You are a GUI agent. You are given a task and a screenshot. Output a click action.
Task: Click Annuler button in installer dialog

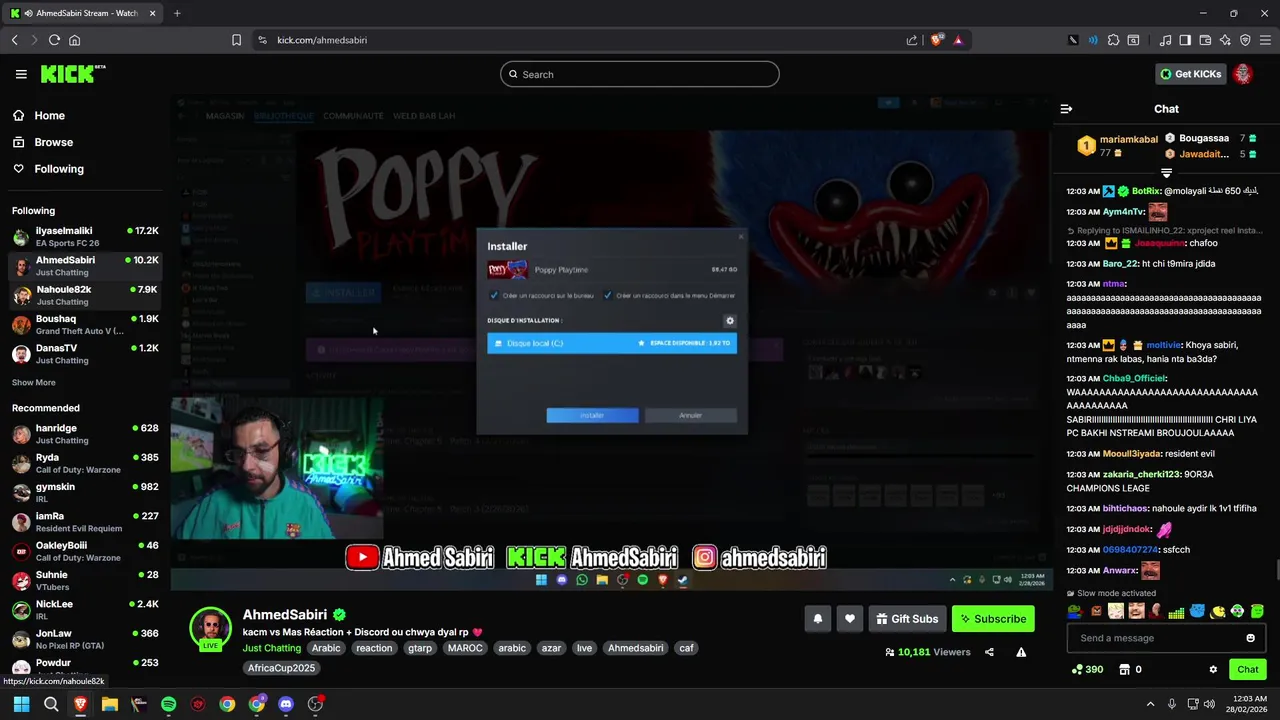(690, 415)
